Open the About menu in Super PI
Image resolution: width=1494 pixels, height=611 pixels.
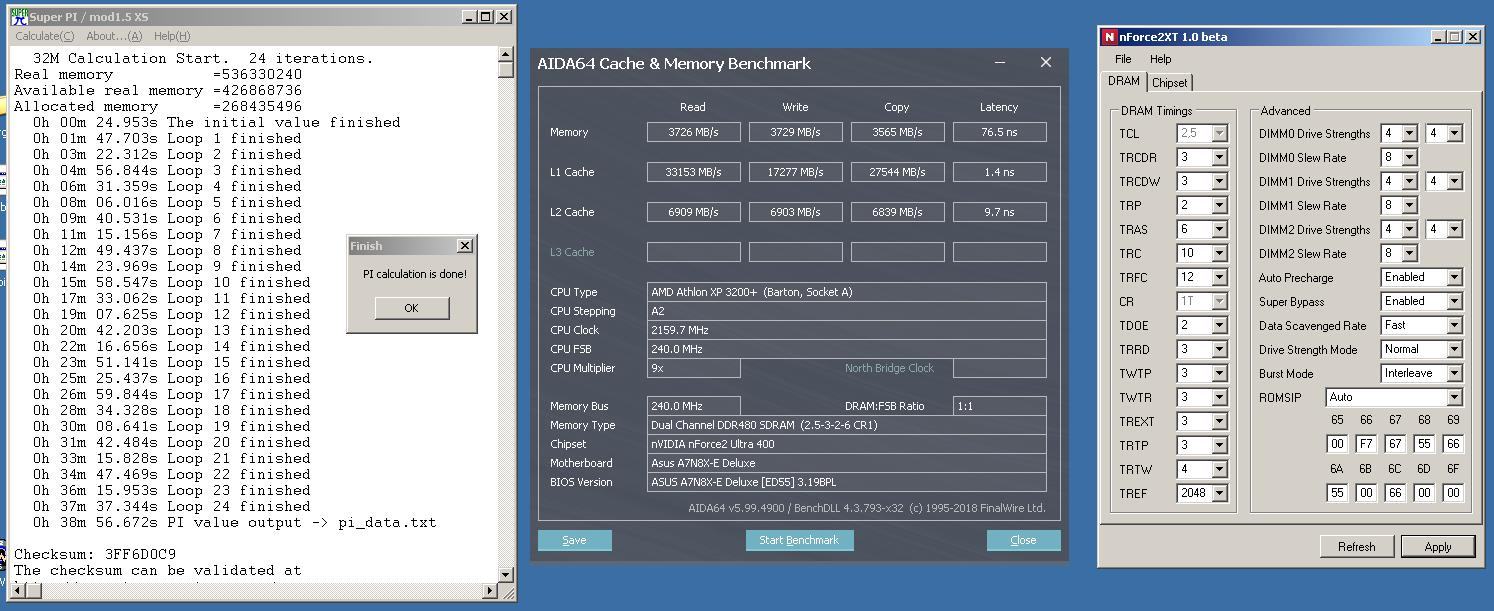[114, 36]
